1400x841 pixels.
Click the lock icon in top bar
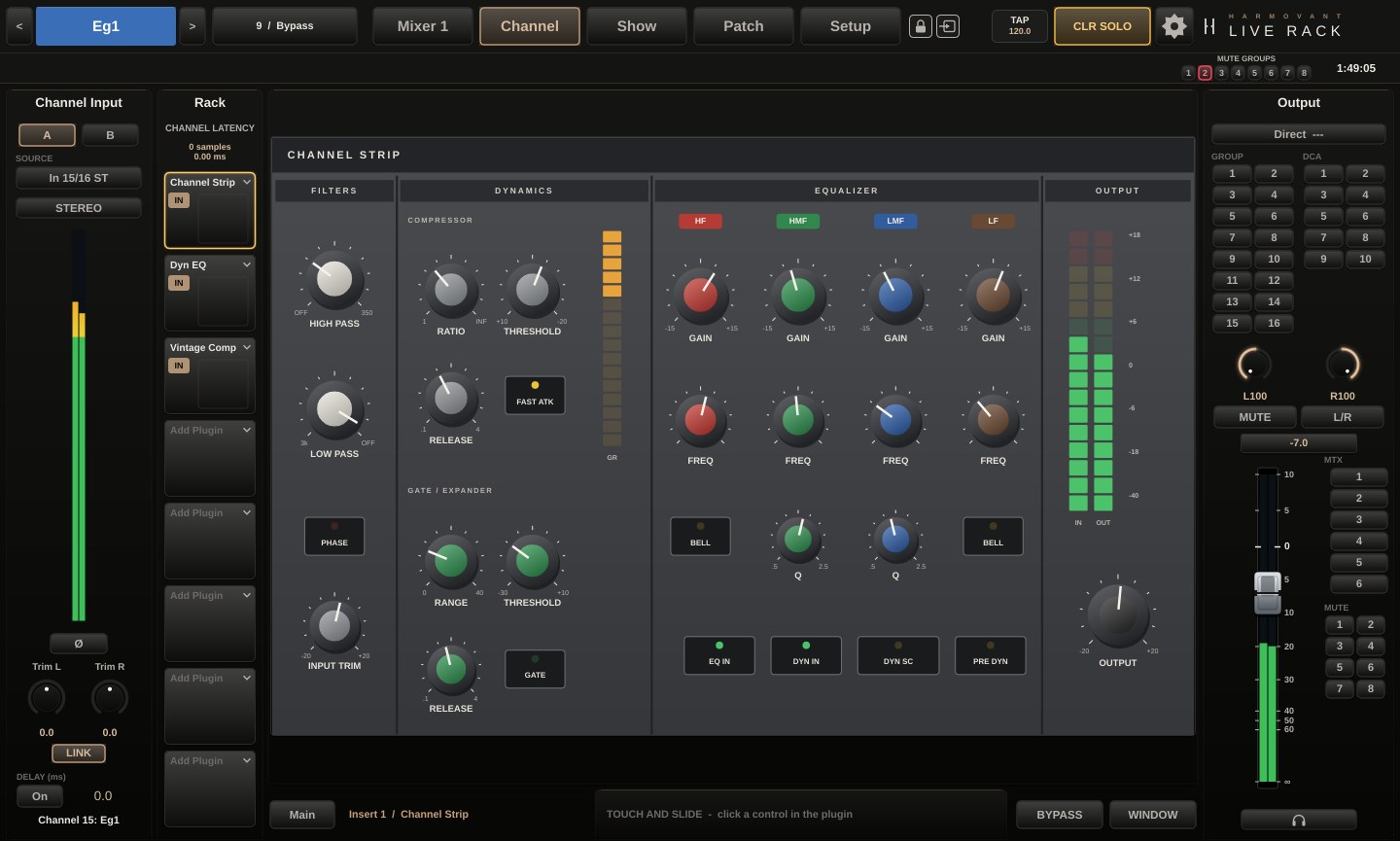pos(921,26)
